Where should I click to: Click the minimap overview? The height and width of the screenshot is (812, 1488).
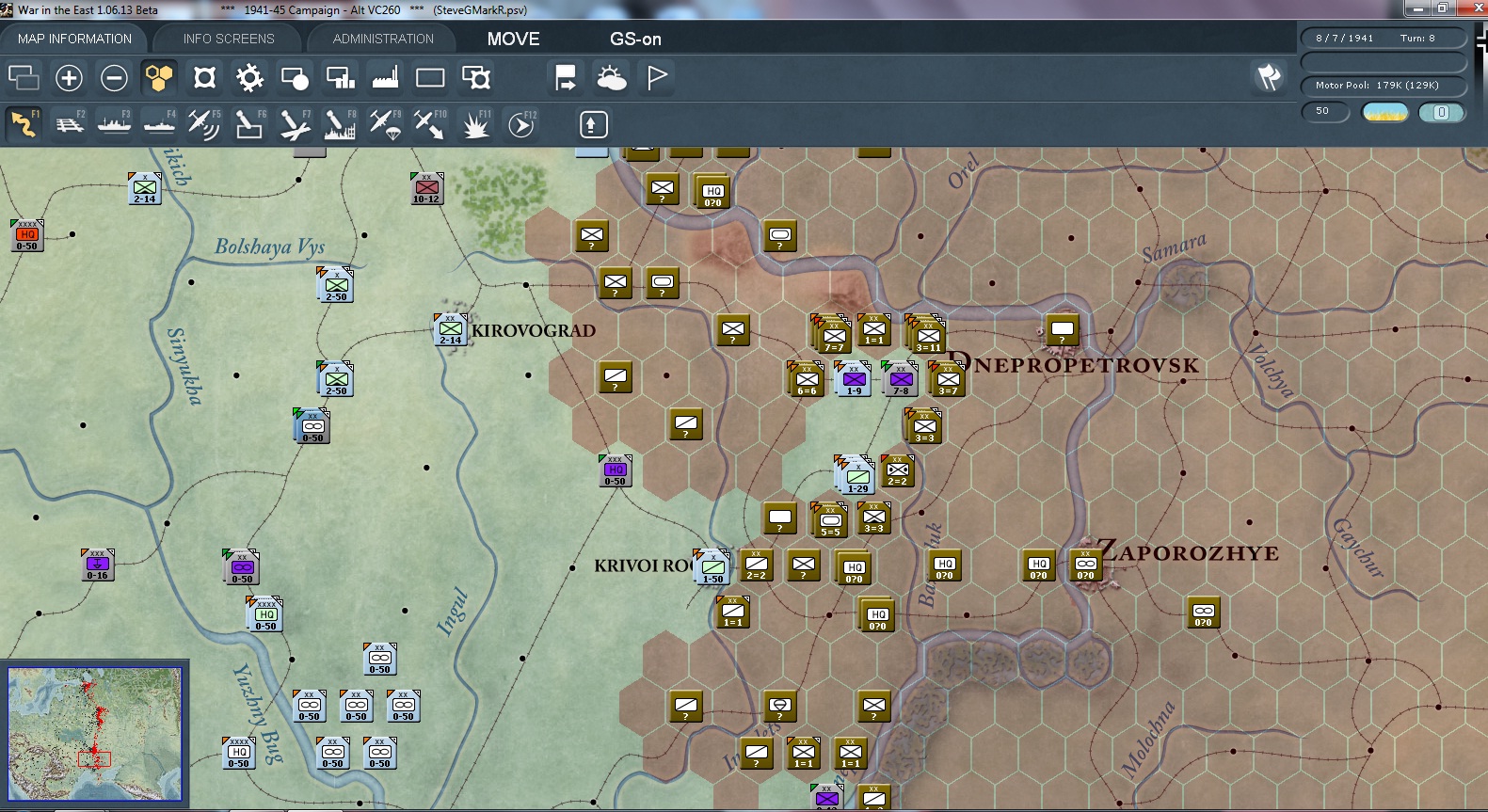(x=95, y=734)
